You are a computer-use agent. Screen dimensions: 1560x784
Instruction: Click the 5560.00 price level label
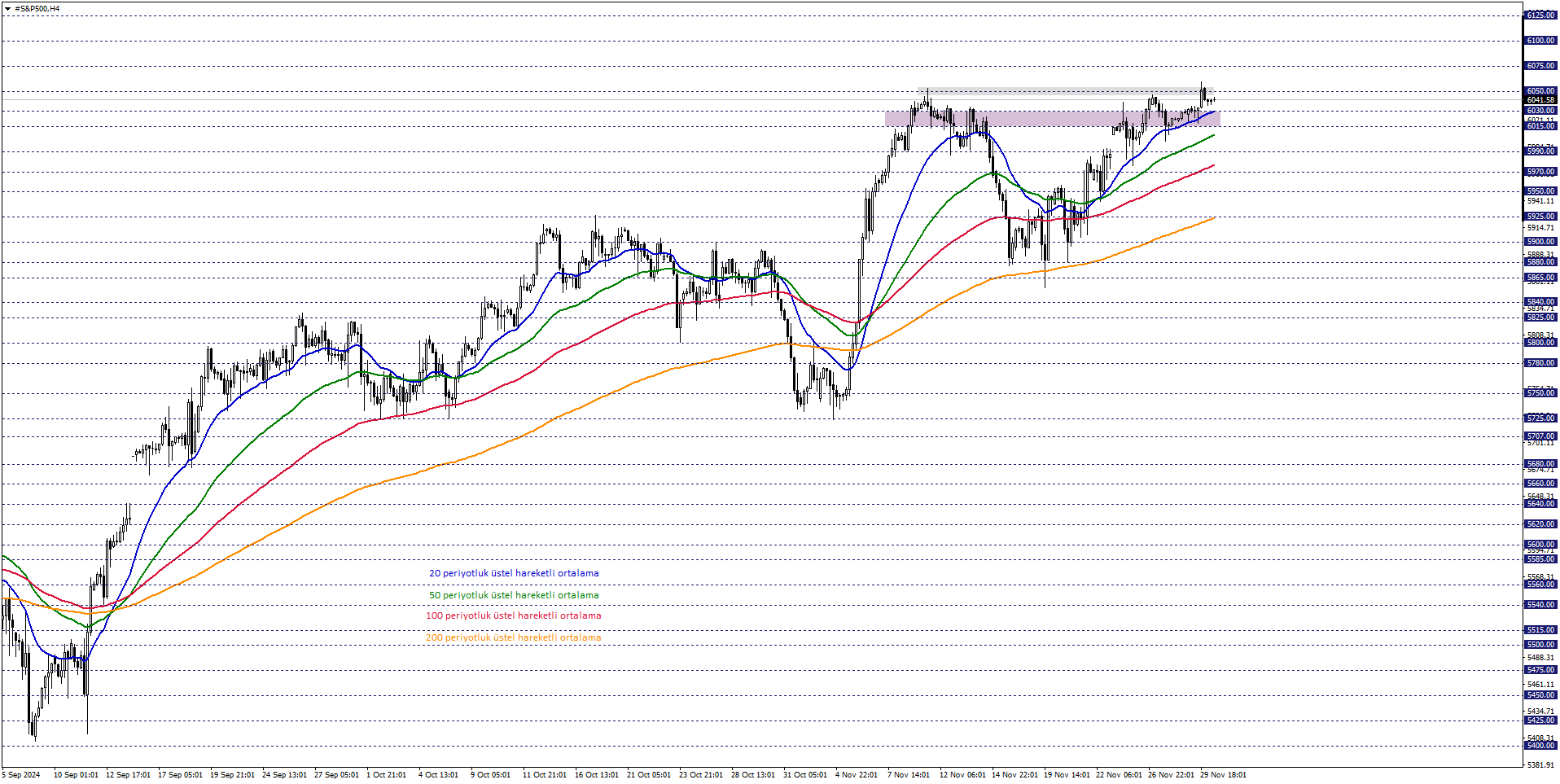(1540, 585)
